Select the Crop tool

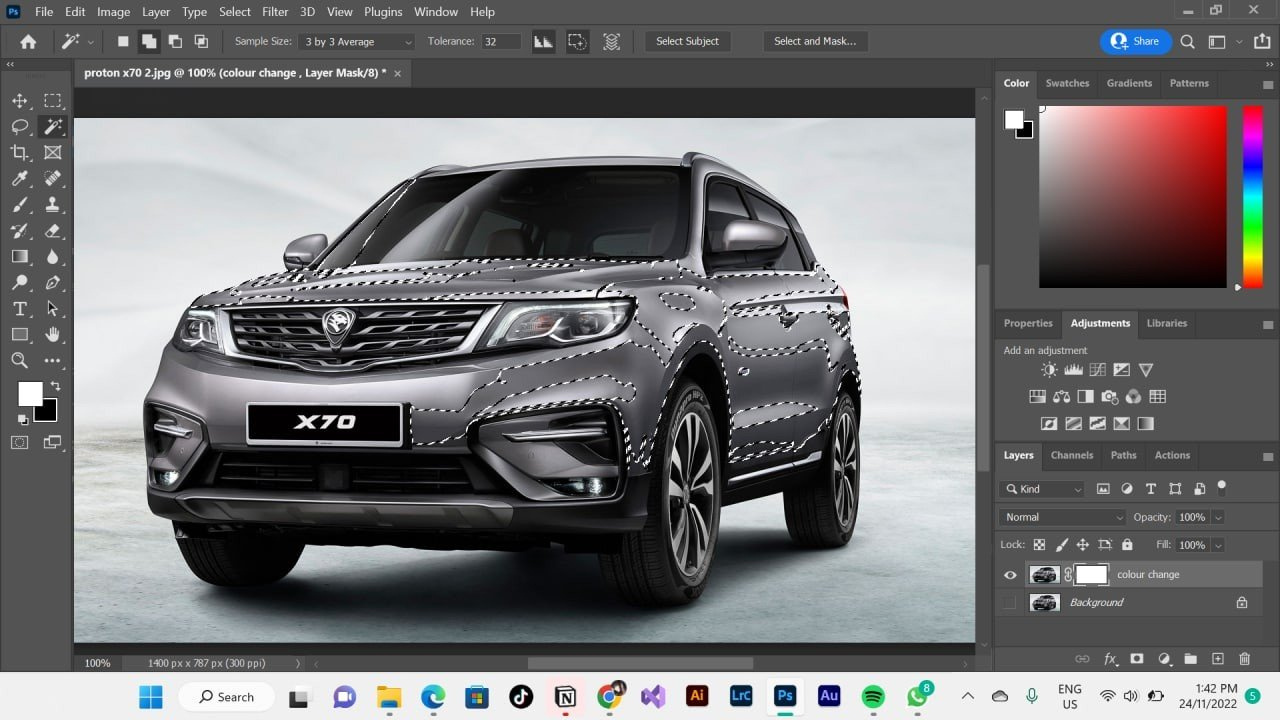[19, 153]
